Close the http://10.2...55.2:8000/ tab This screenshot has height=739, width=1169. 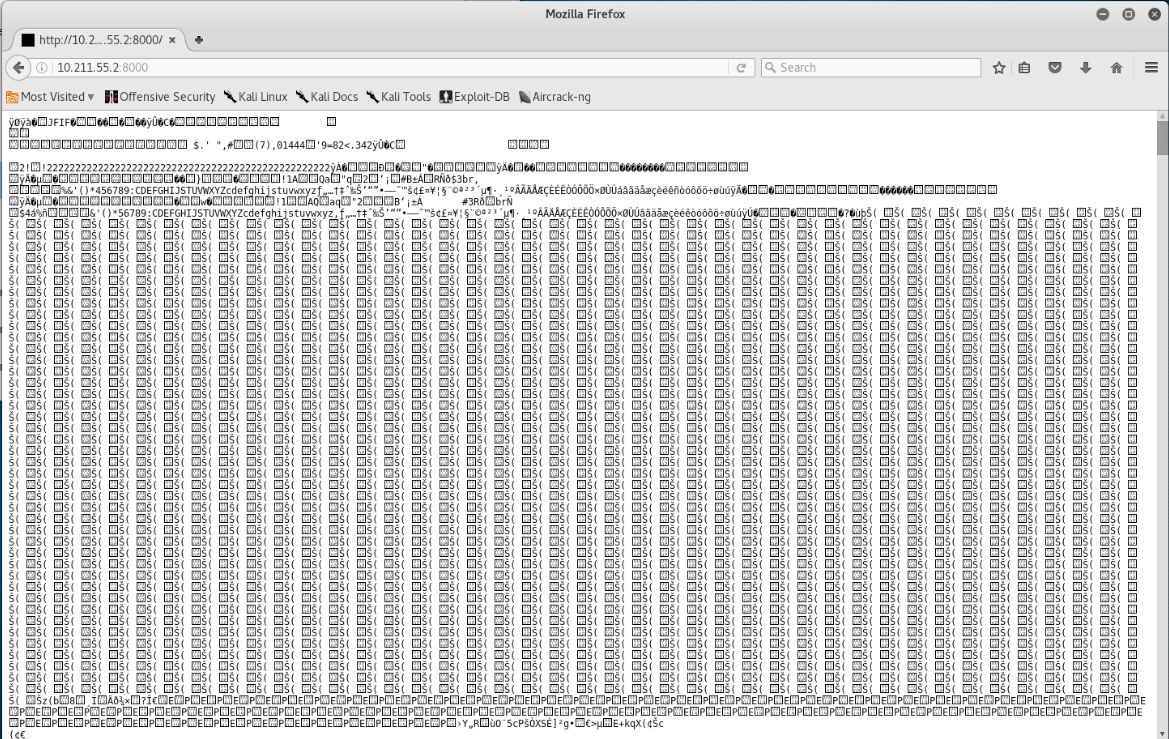tap(172, 40)
